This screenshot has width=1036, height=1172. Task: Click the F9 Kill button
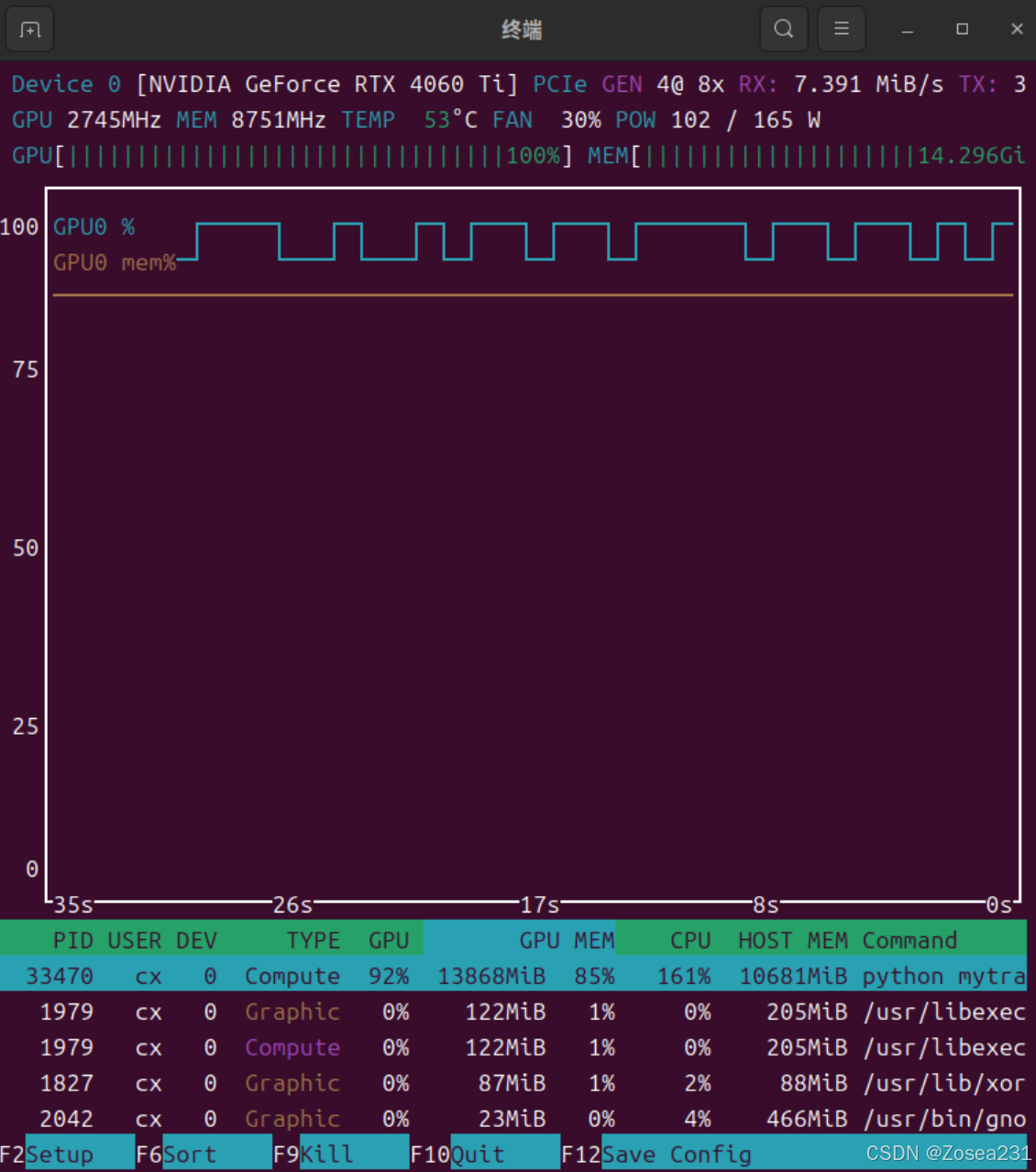tap(327, 1154)
